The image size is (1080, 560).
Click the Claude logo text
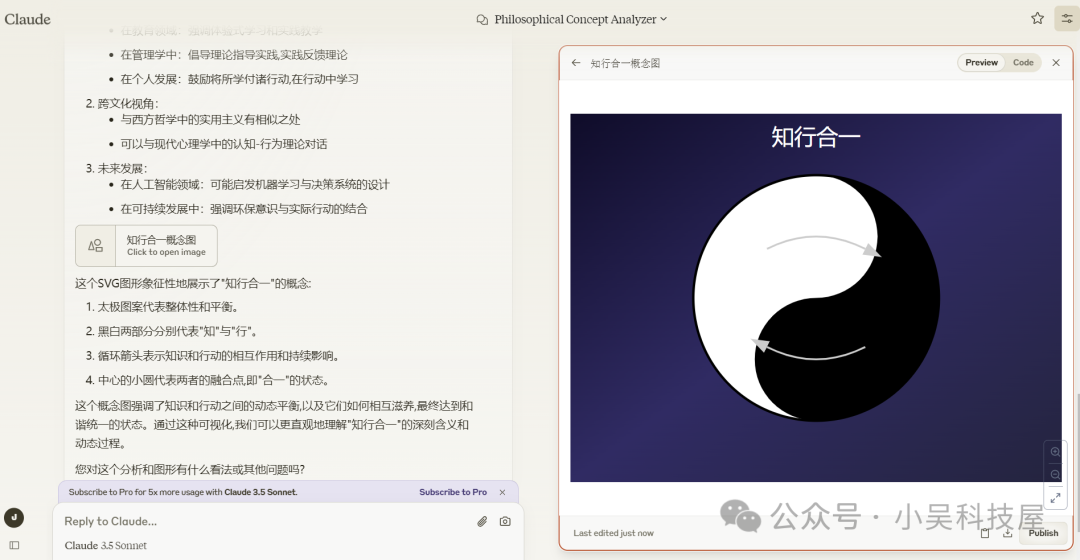[x=28, y=19]
